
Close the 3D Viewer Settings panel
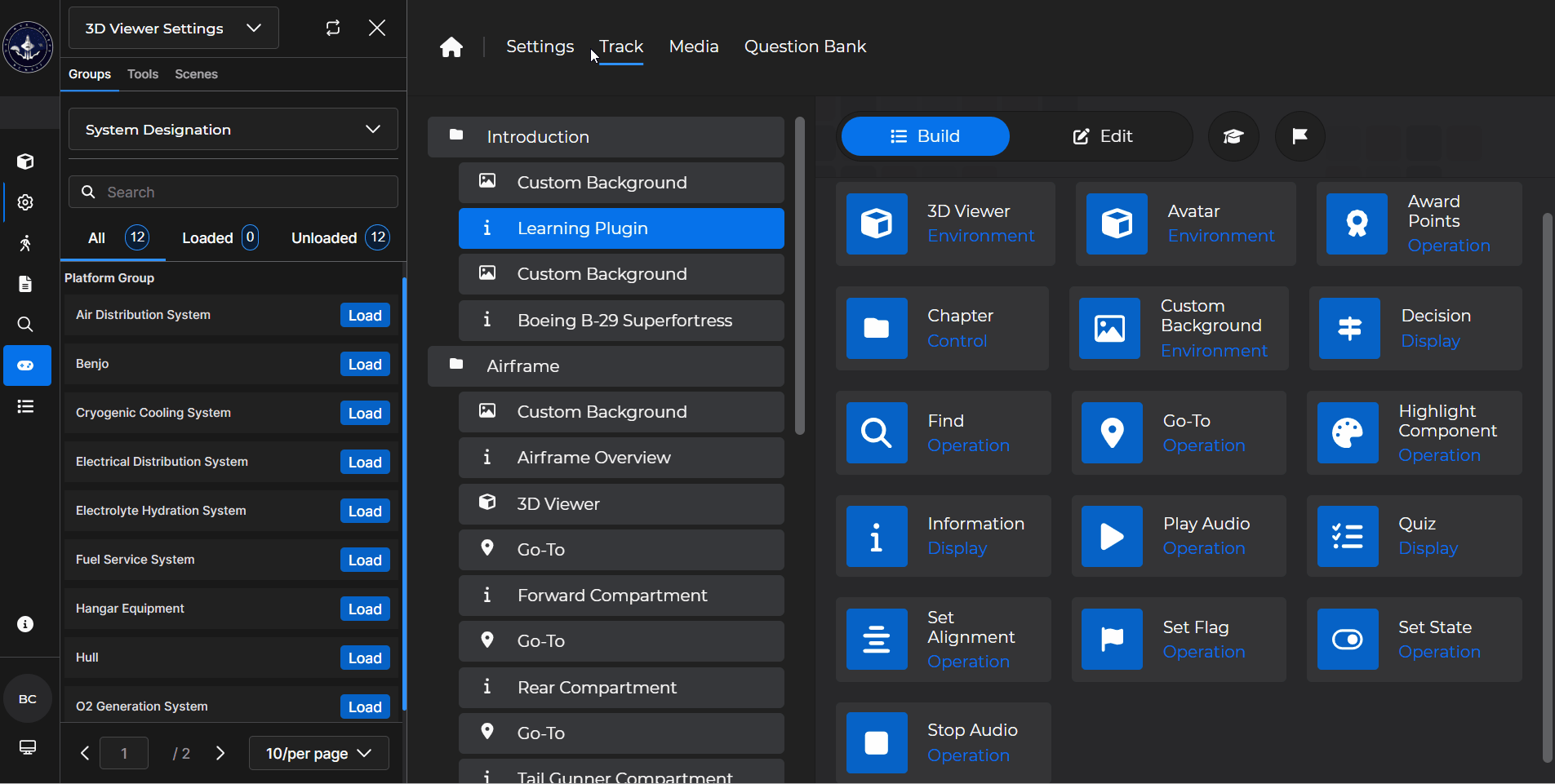tap(377, 28)
